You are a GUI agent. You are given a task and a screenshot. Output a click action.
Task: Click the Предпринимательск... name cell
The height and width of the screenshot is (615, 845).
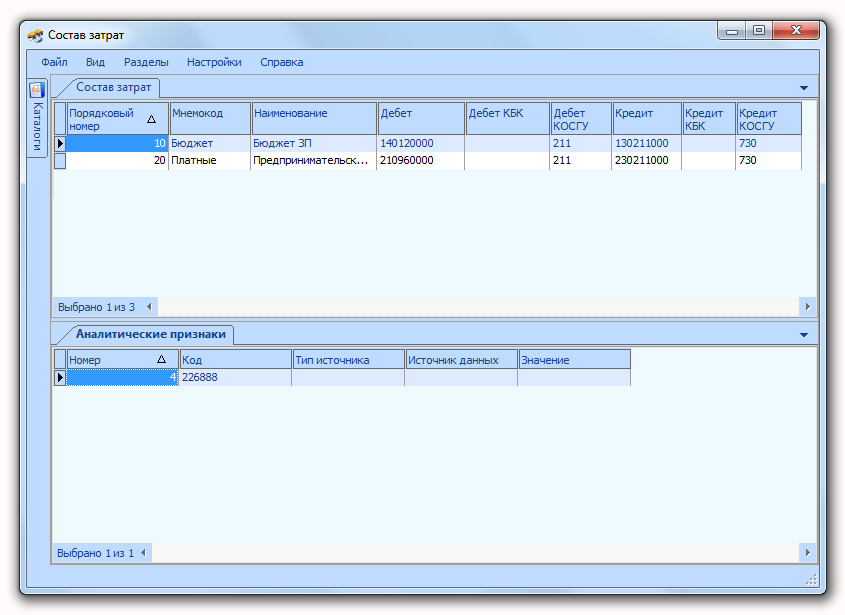(x=314, y=161)
